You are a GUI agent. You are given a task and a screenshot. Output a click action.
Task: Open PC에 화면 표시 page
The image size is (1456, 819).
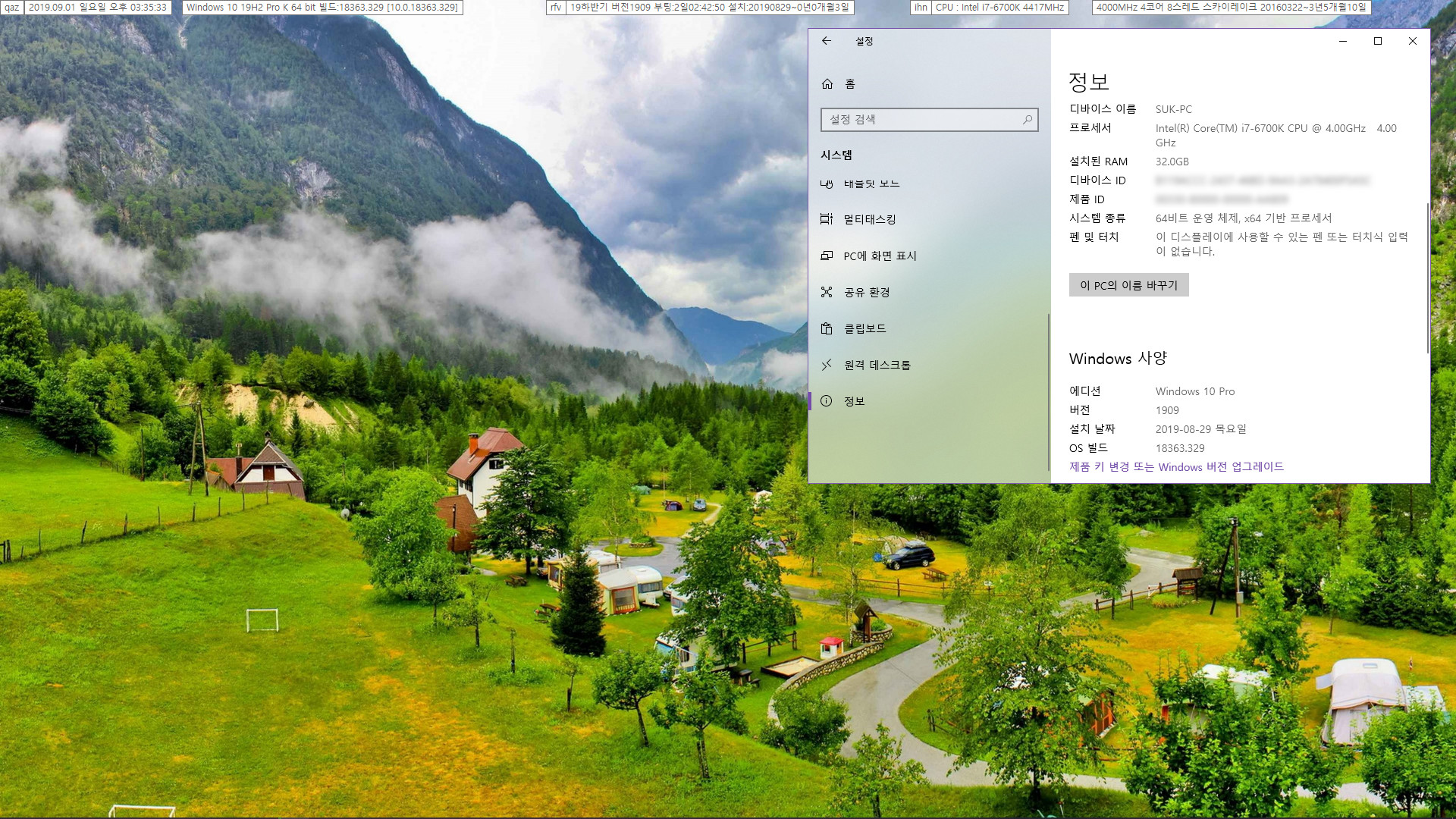pyautogui.click(x=928, y=256)
